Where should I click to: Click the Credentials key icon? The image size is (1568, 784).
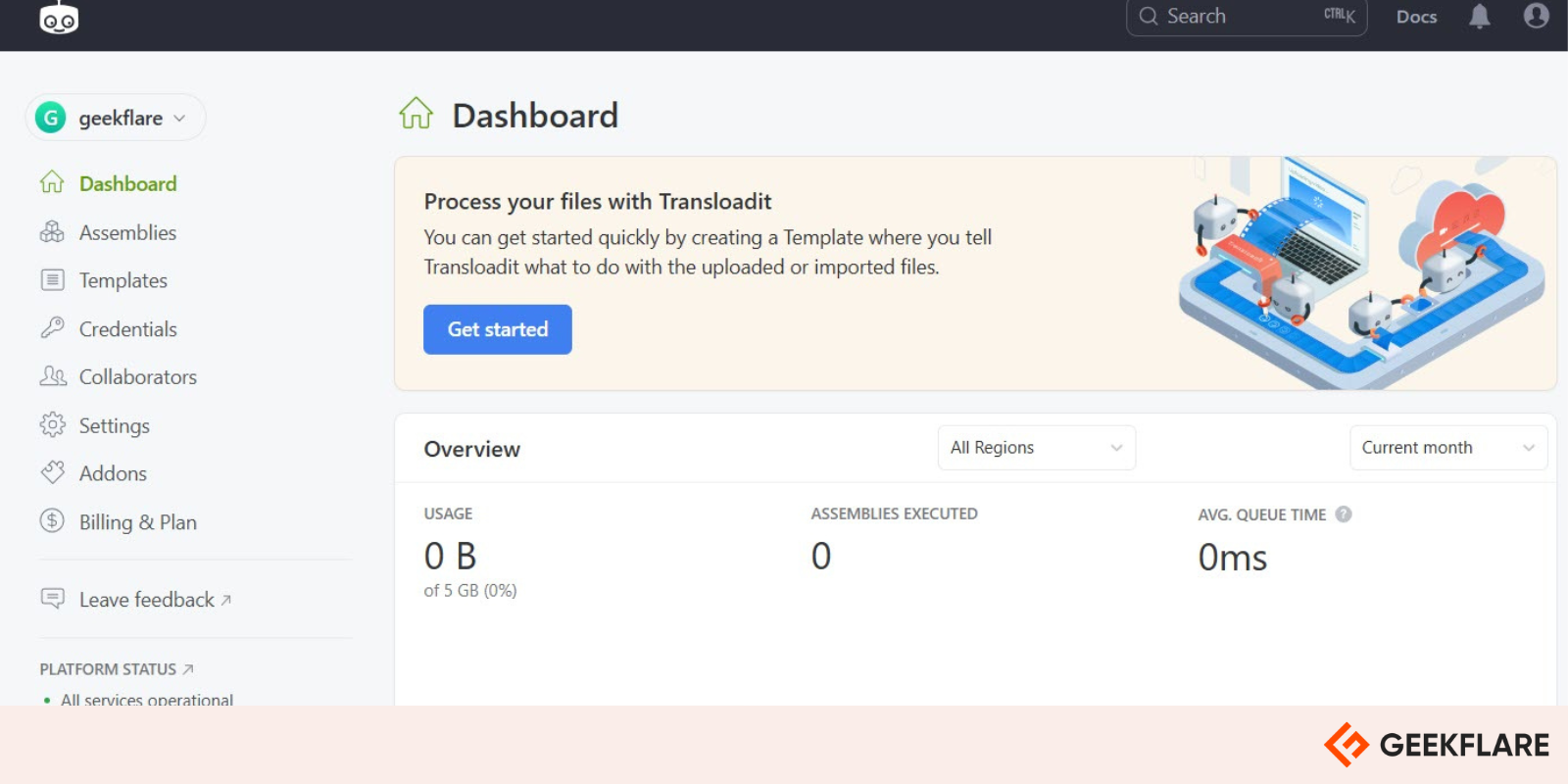(52, 328)
